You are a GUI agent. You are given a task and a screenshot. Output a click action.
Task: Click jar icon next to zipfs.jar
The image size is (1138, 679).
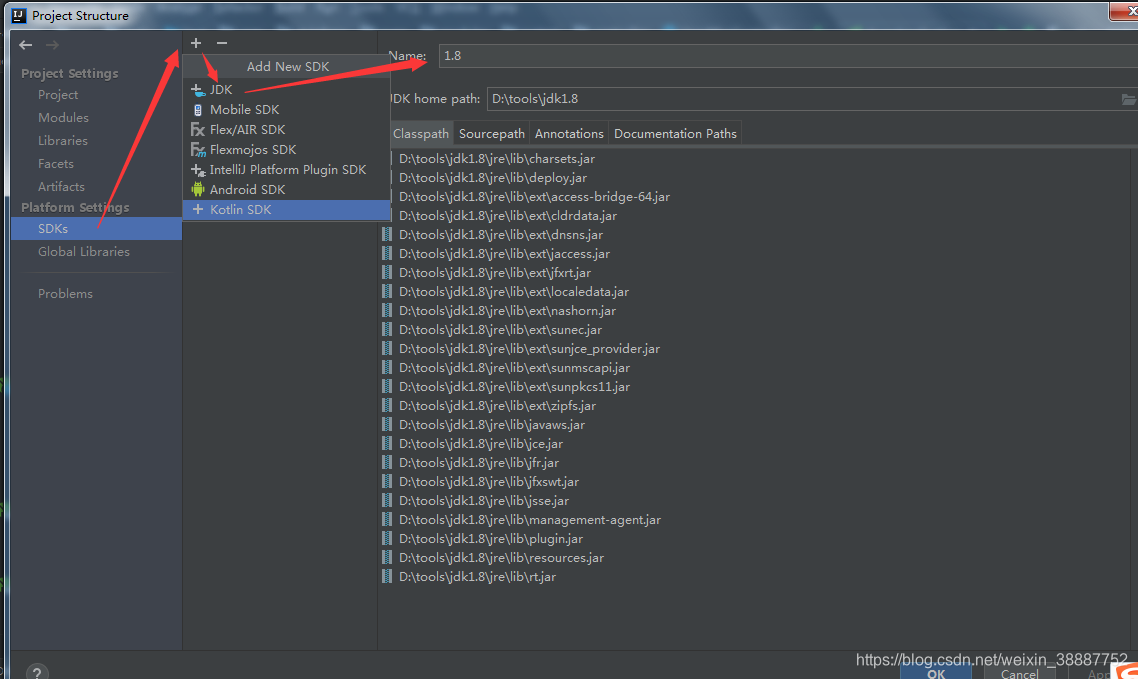point(387,406)
